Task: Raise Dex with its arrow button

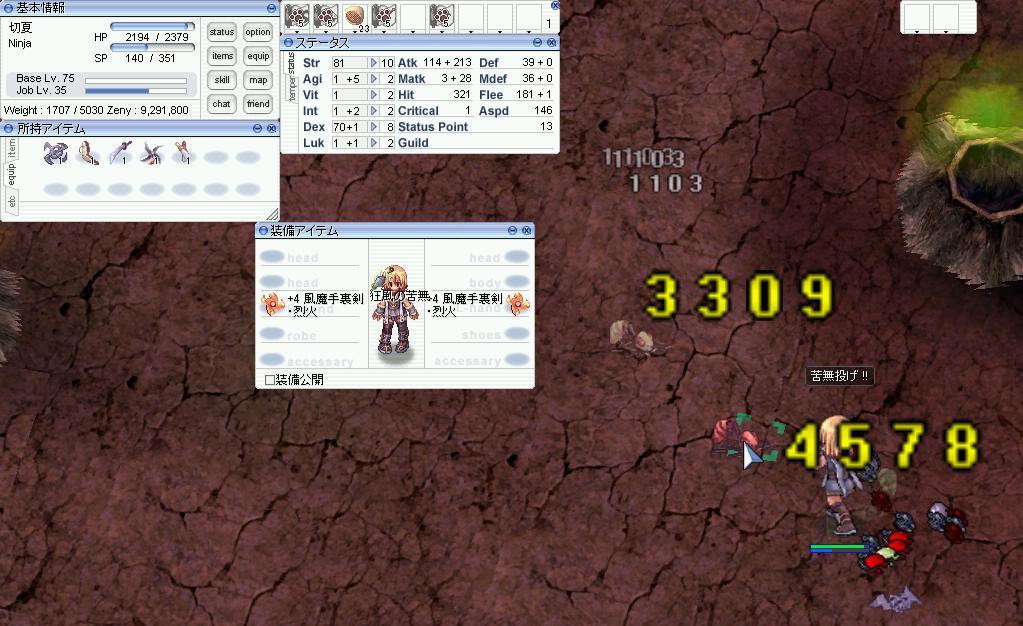Action: [373, 127]
